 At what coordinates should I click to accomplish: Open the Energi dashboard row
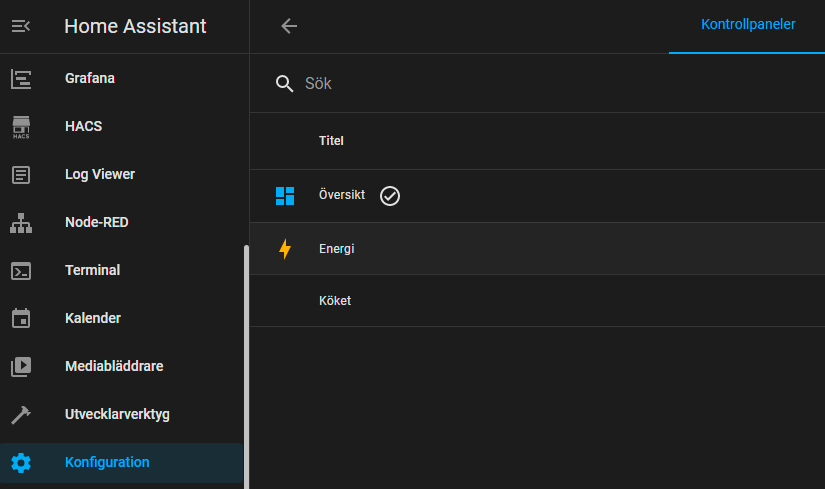[x=537, y=248]
